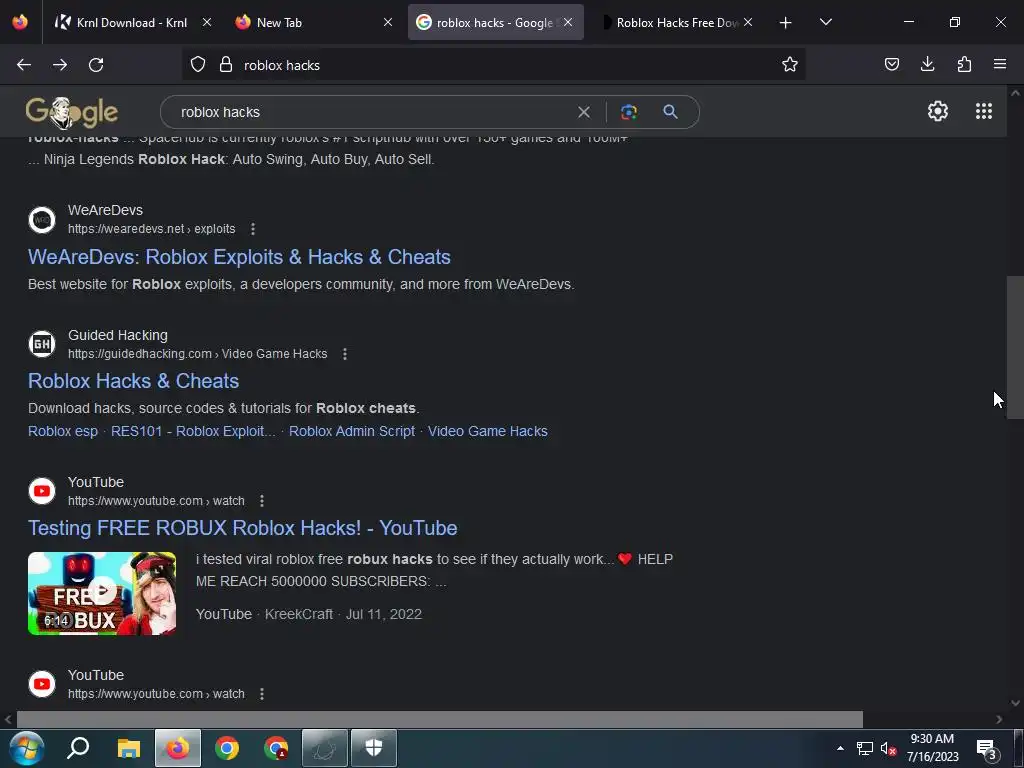Image resolution: width=1024 pixels, height=768 pixels.
Task: Open new browser tab
Action: 785,23
